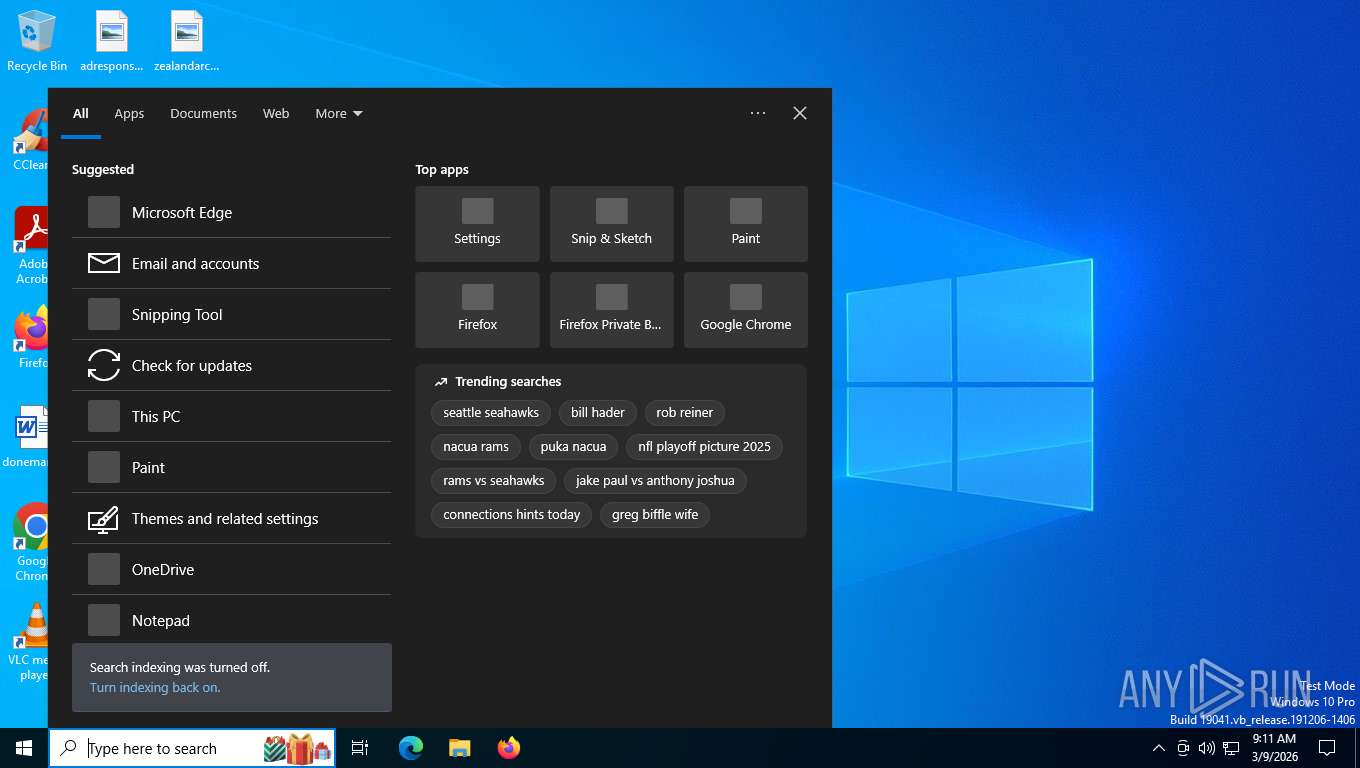The height and width of the screenshot is (768, 1360).
Task: Search trending topic rob reiner
Action: pos(685,412)
